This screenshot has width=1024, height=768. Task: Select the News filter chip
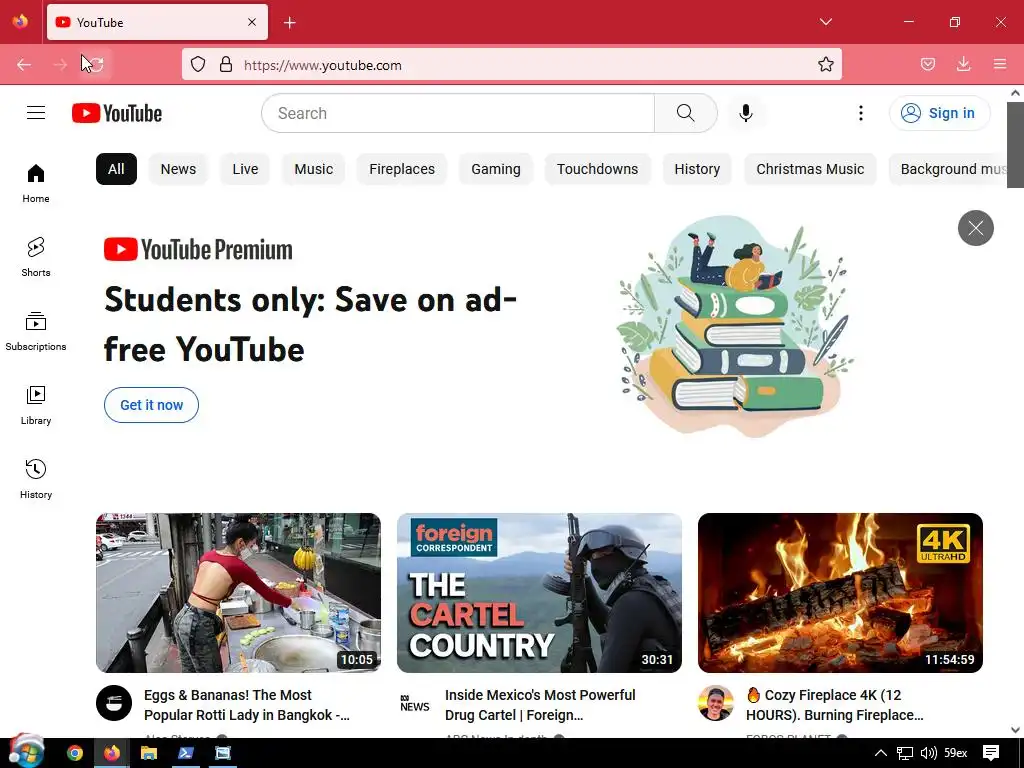point(178,169)
